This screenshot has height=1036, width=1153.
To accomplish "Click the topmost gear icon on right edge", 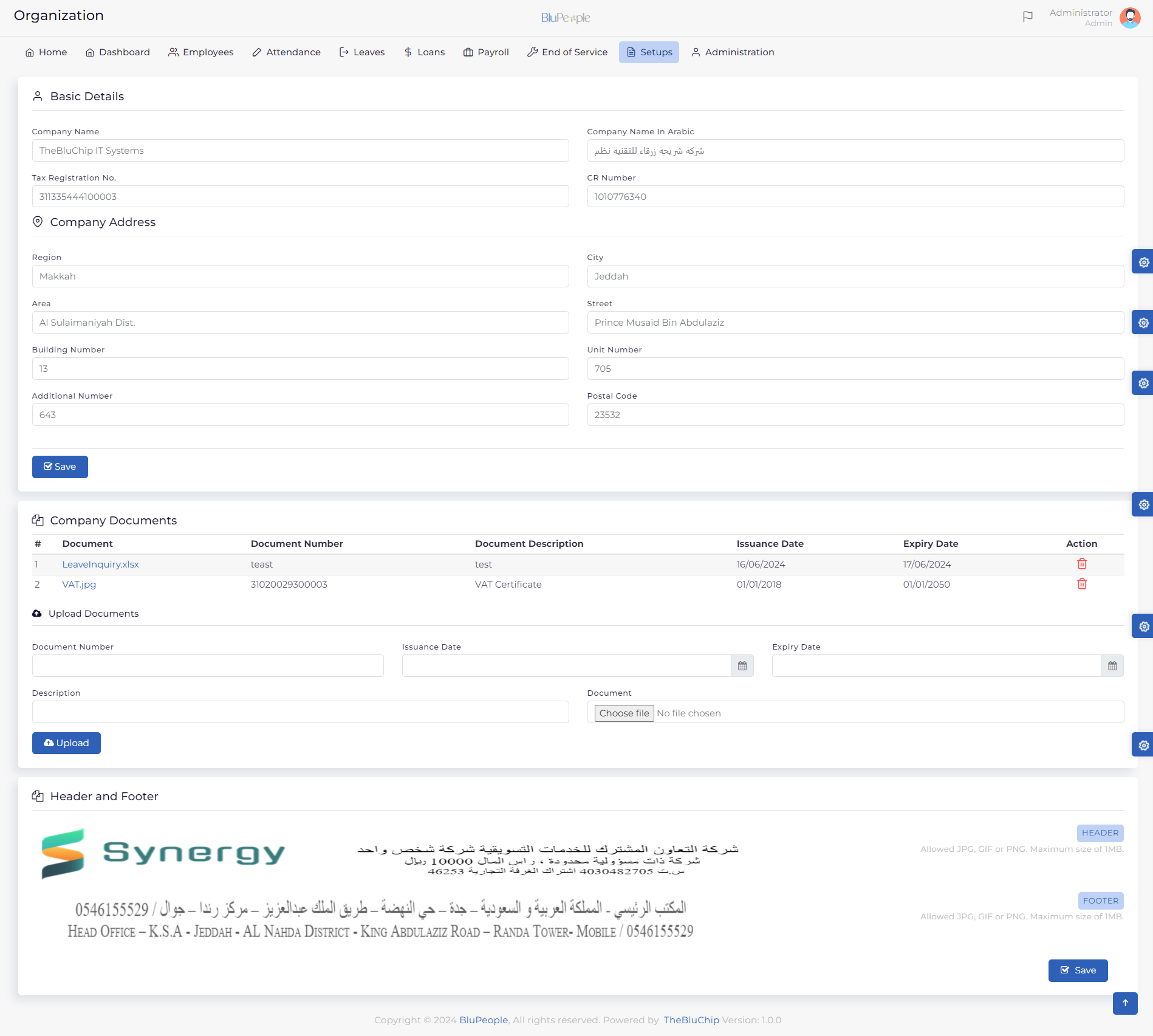I will pos(1144,262).
